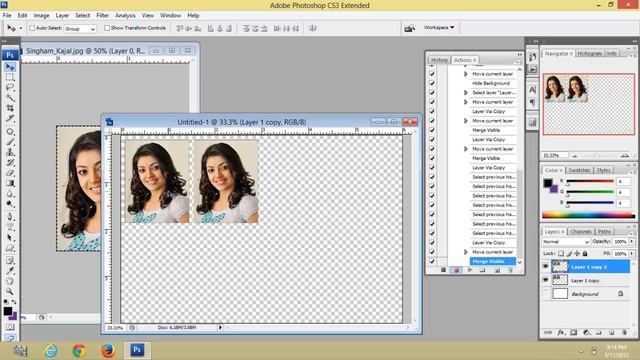The height and width of the screenshot is (360, 640).
Task: Select the Eraser tool
Action: click(x=10, y=173)
